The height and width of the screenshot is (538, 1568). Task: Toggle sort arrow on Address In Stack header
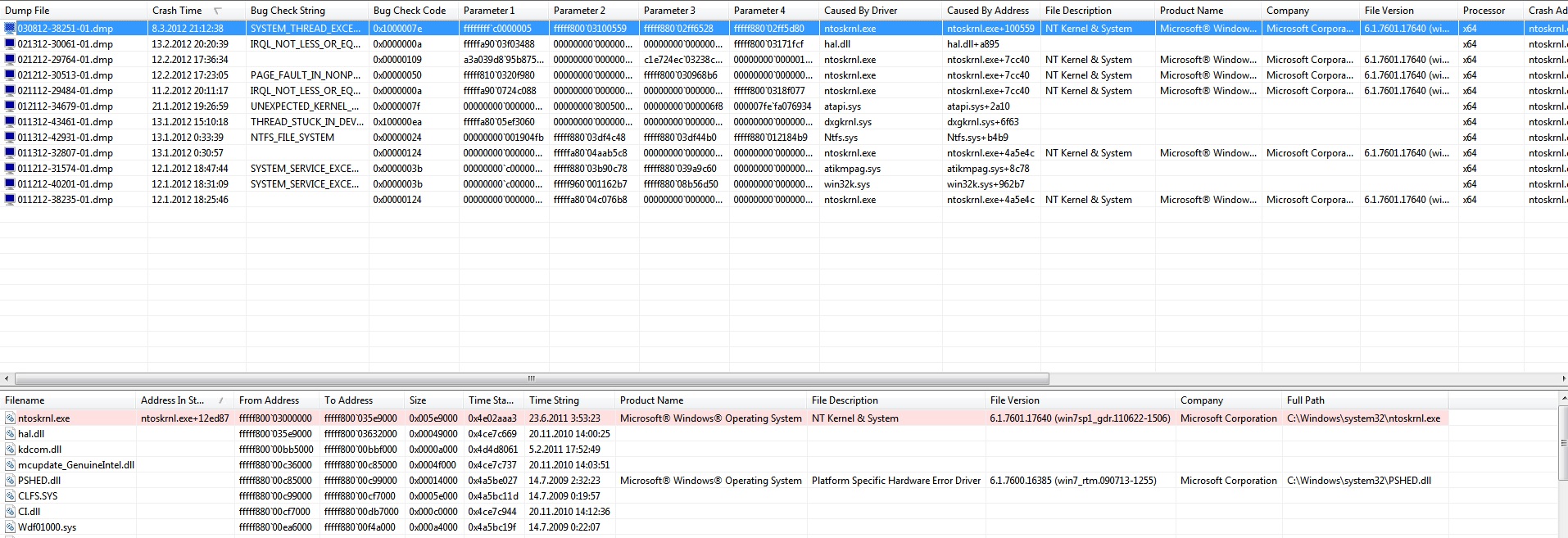tap(221, 400)
